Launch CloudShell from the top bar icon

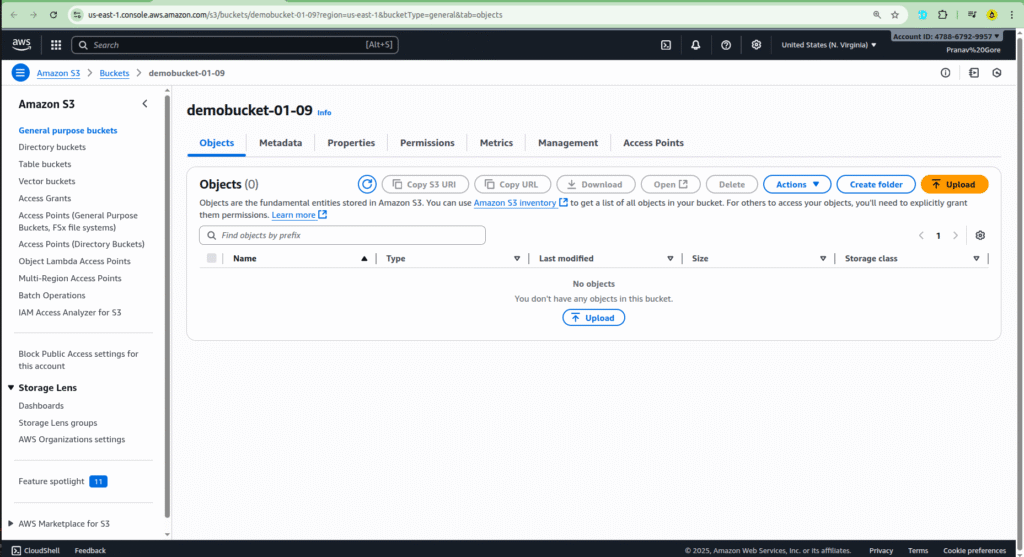coord(665,45)
